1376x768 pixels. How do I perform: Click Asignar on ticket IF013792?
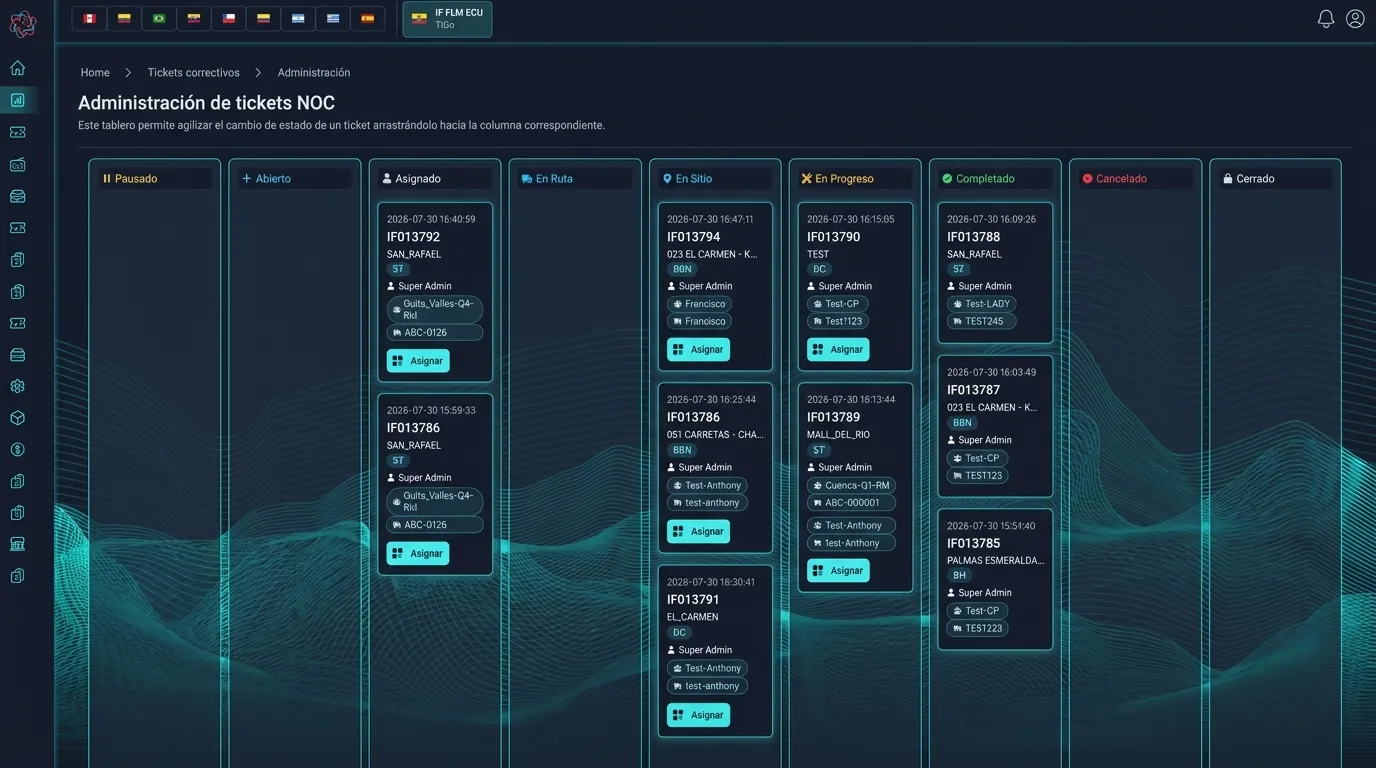pyautogui.click(x=418, y=361)
